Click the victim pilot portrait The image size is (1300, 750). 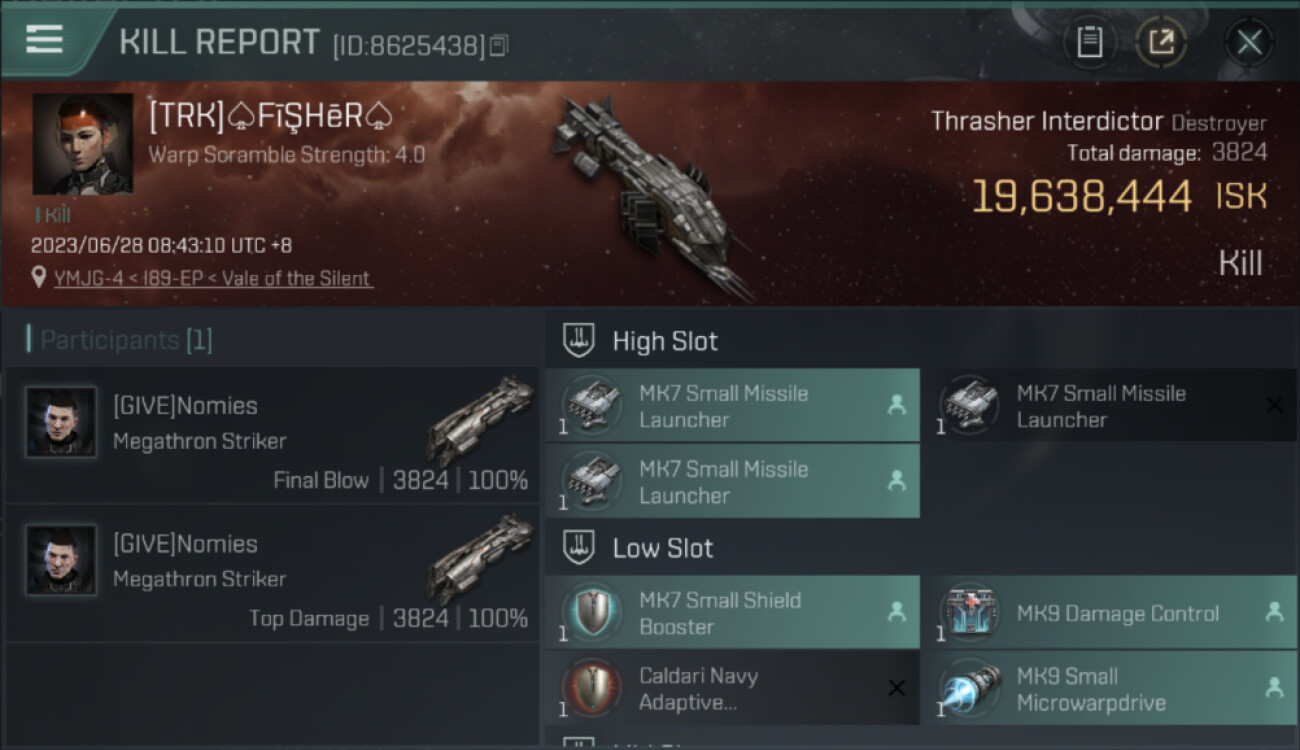tap(82, 144)
